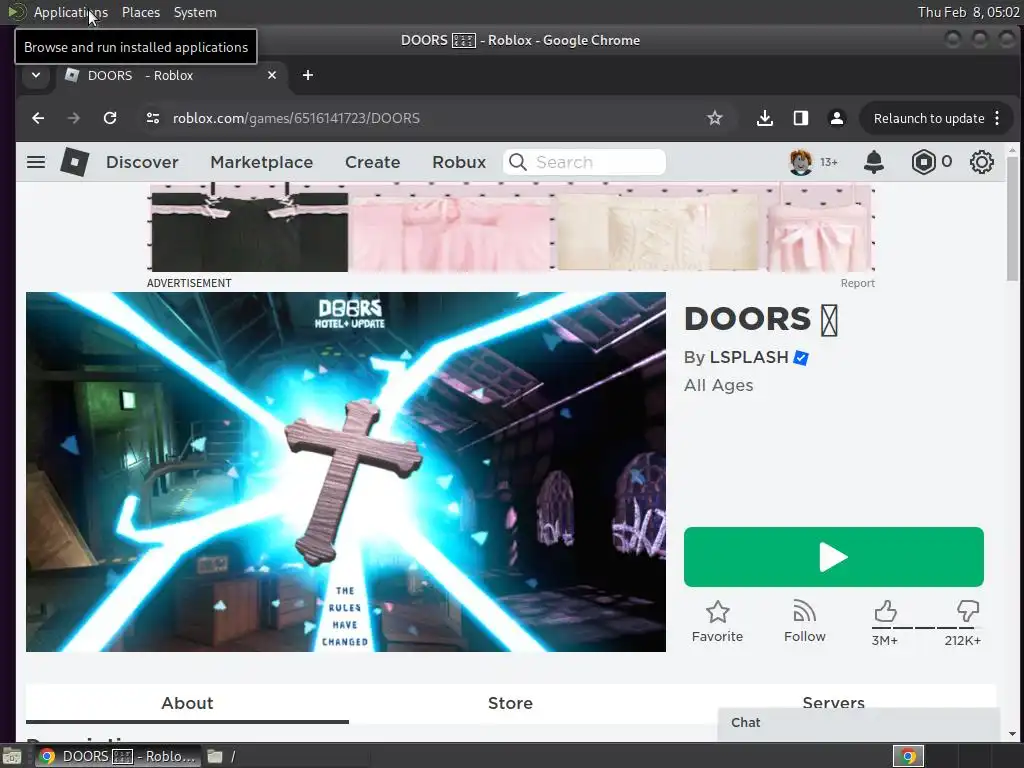
Task: Open Chrome downloads
Action: pos(765,118)
